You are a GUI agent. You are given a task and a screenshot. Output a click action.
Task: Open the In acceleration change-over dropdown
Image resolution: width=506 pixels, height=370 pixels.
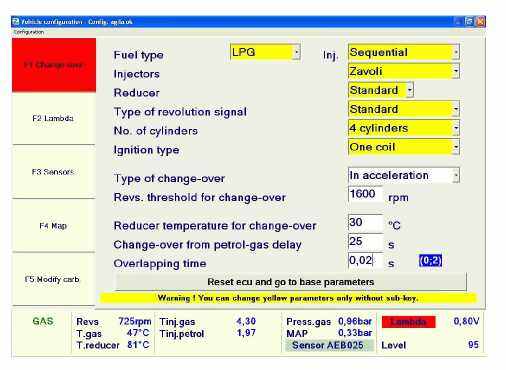coord(455,175)
